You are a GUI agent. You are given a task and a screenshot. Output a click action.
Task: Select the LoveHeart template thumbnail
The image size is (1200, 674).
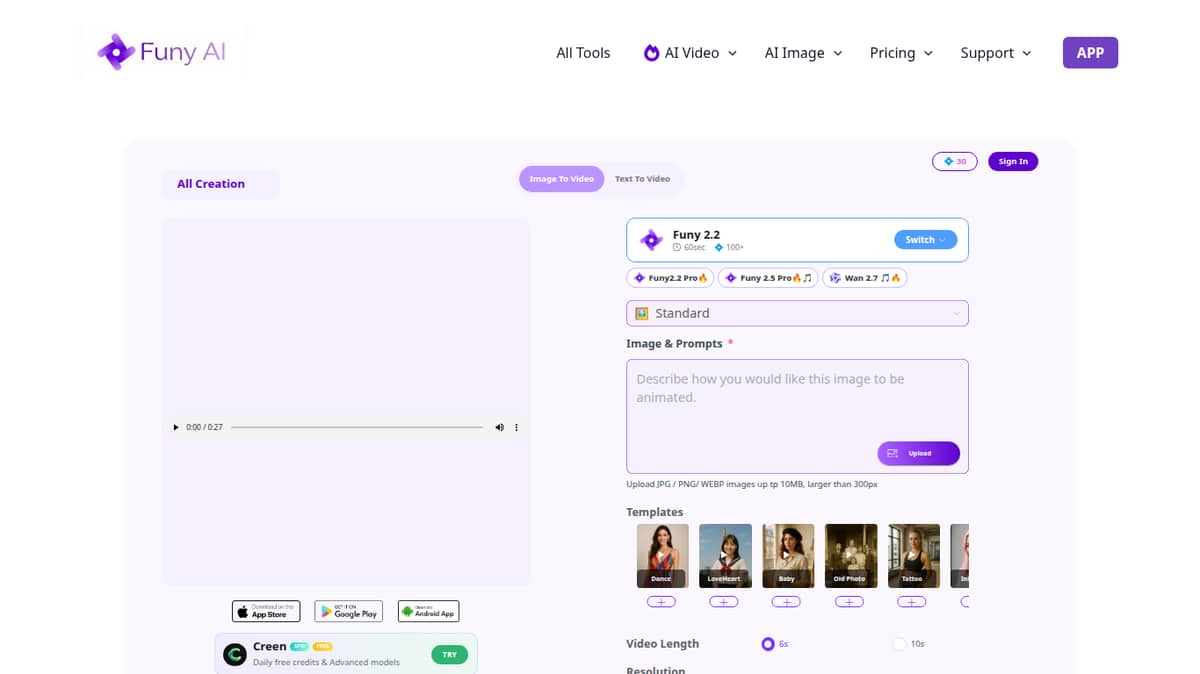(x=725, y=555)
